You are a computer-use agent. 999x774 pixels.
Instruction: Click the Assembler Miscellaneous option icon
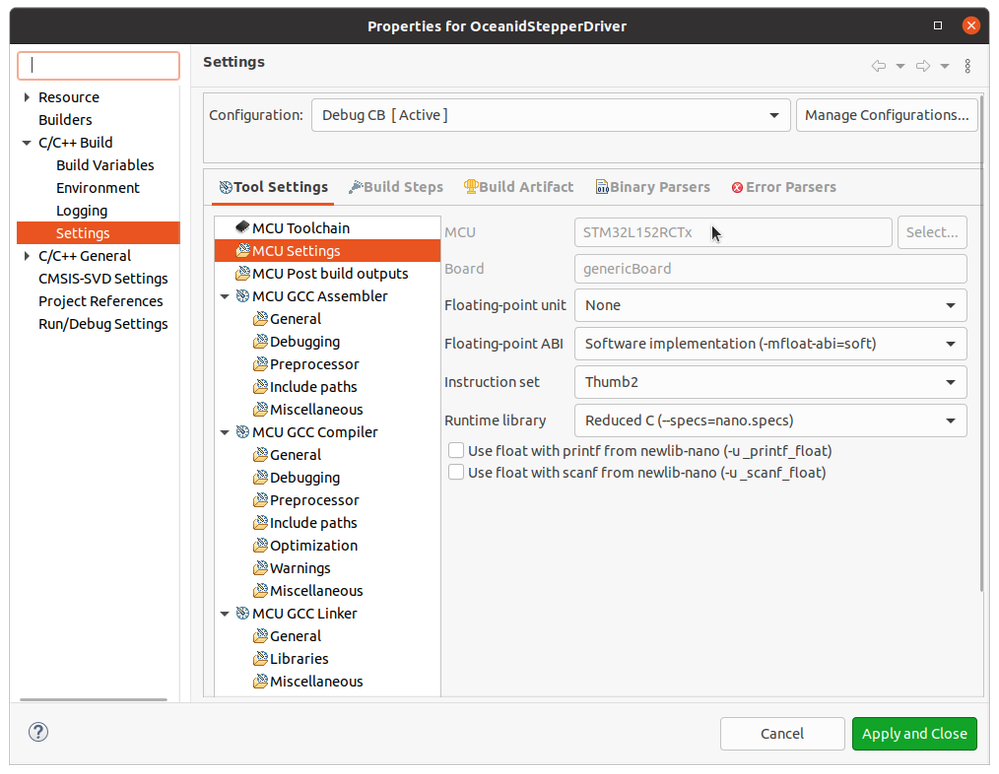(260, 409)
